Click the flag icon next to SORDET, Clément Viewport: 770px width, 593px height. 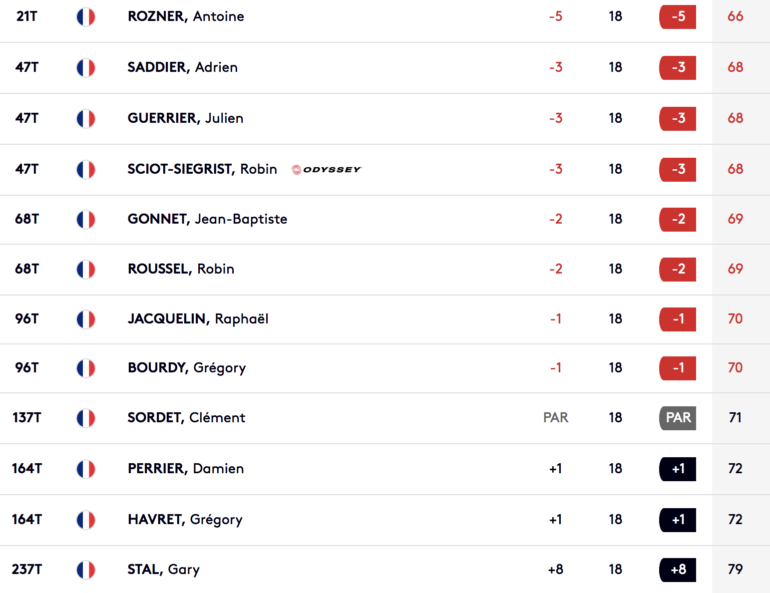coord(86,418)
